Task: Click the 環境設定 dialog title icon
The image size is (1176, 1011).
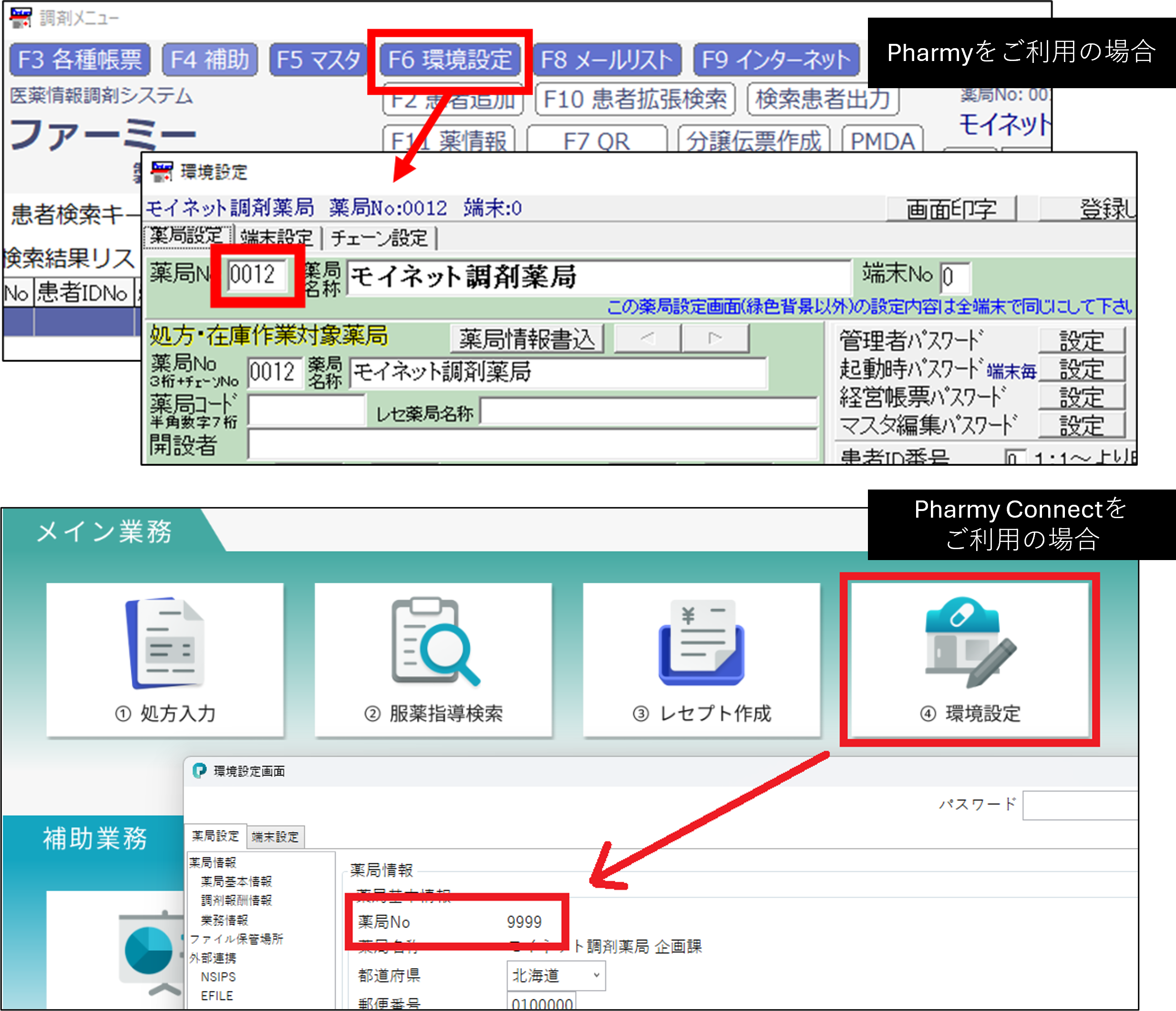Action: (x=162, y=171)
